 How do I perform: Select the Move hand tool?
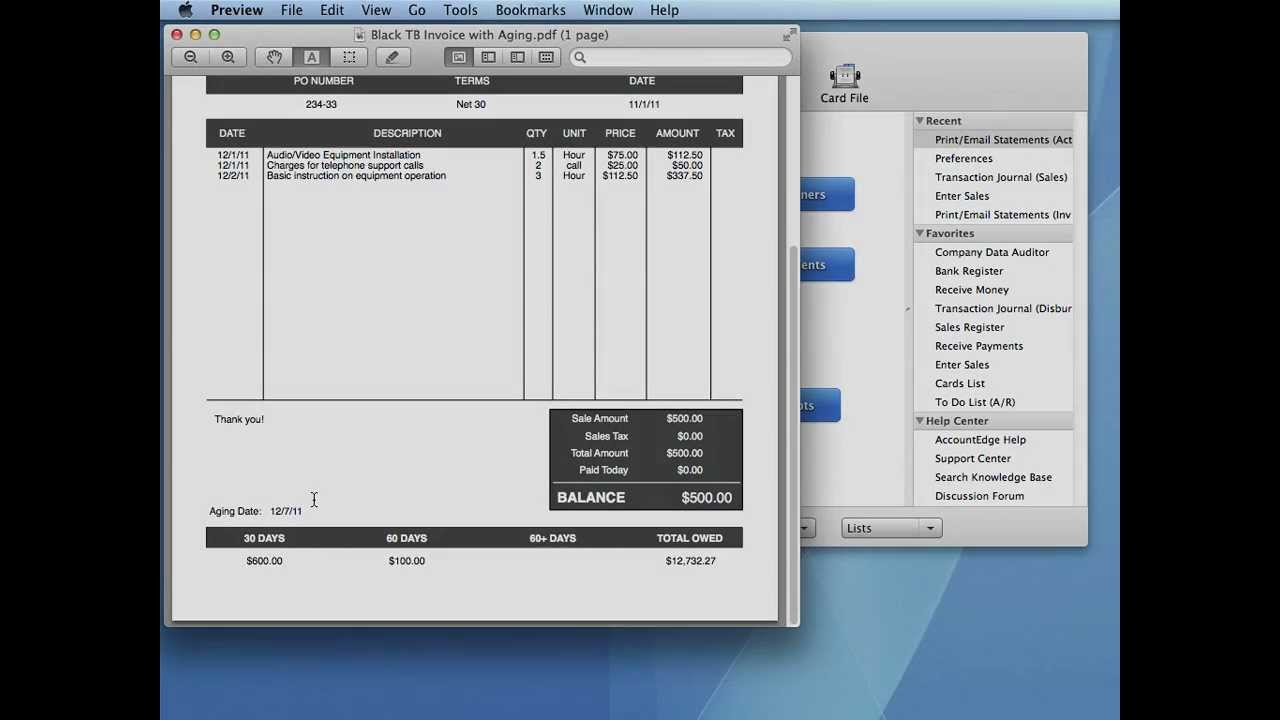pos(274,57)
